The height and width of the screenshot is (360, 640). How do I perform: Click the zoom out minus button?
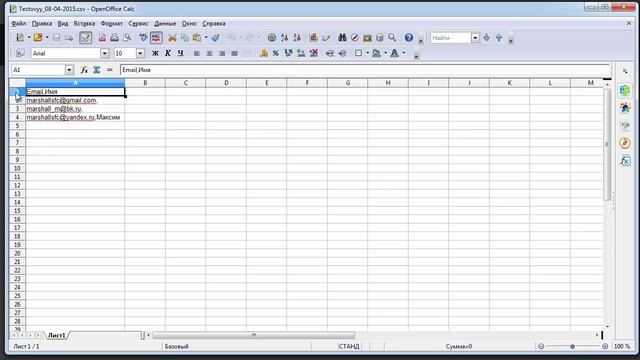541,346
